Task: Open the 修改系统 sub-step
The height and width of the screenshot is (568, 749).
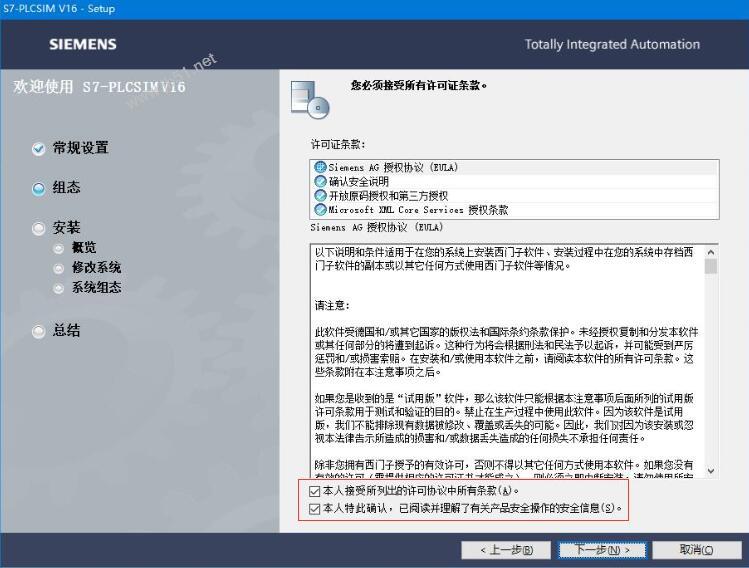Action: click(x=96, y=268)
